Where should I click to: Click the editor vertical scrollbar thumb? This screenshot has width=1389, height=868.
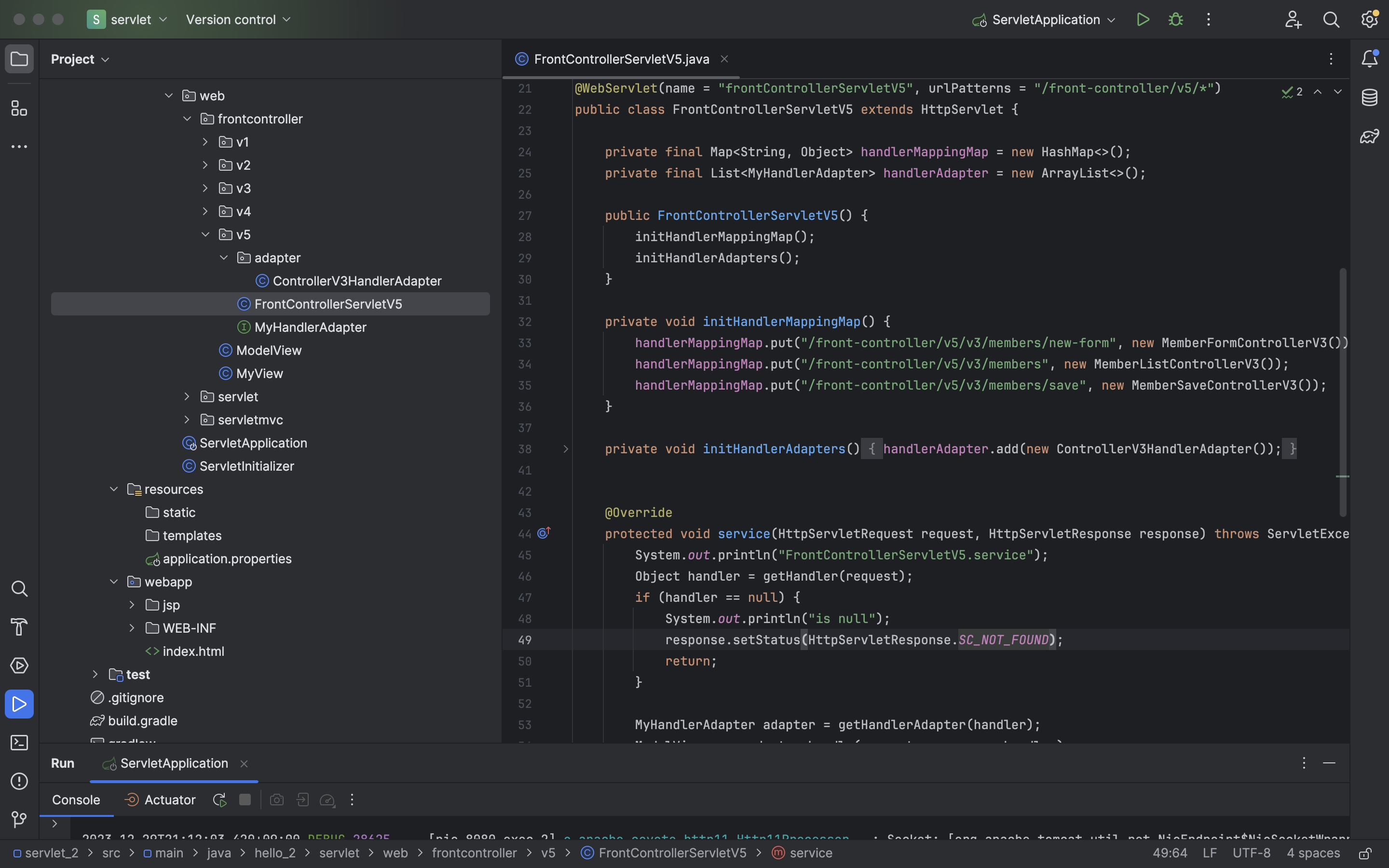pyautogui.click(x=1343, y=392)
